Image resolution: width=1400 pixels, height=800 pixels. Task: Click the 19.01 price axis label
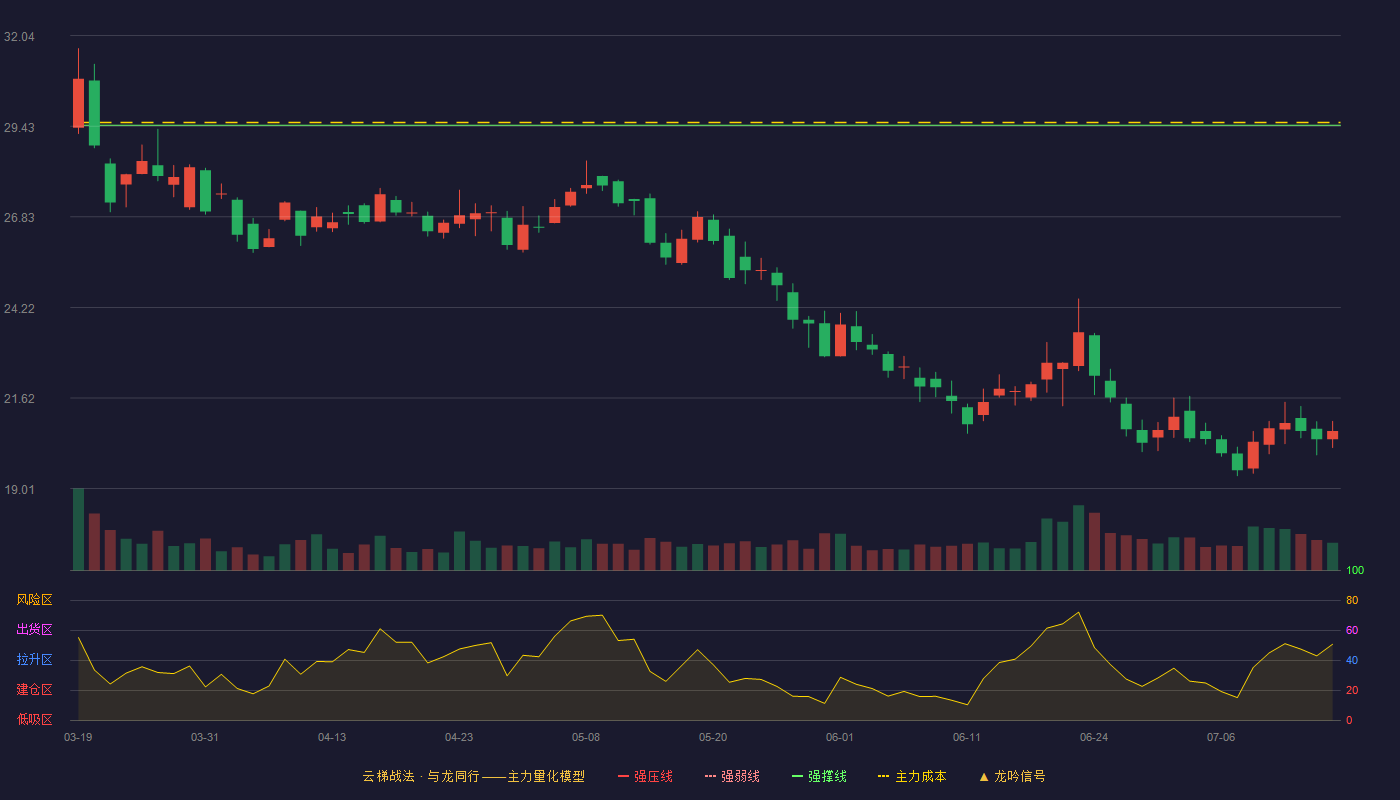[x=19, y=490]
